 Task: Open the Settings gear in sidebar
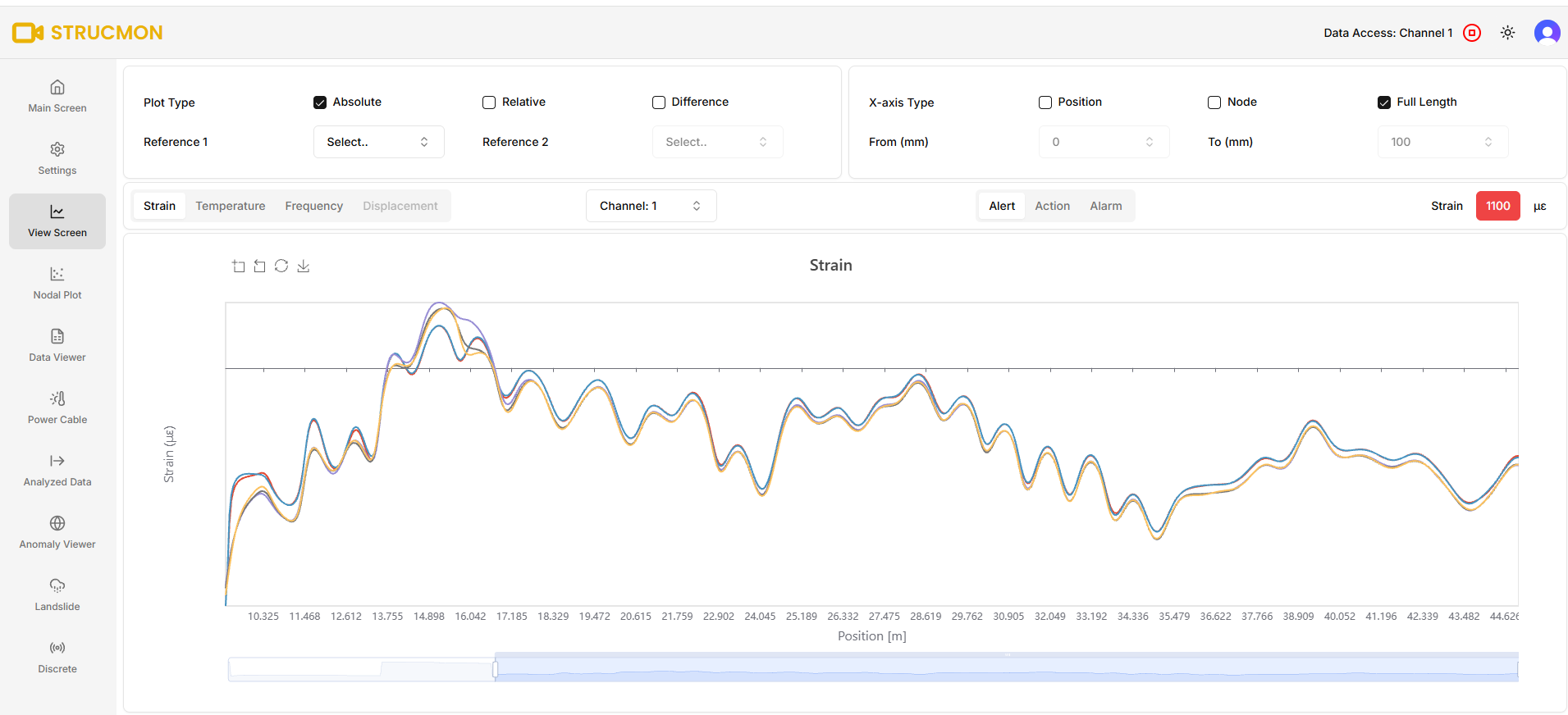click(57, 149)
